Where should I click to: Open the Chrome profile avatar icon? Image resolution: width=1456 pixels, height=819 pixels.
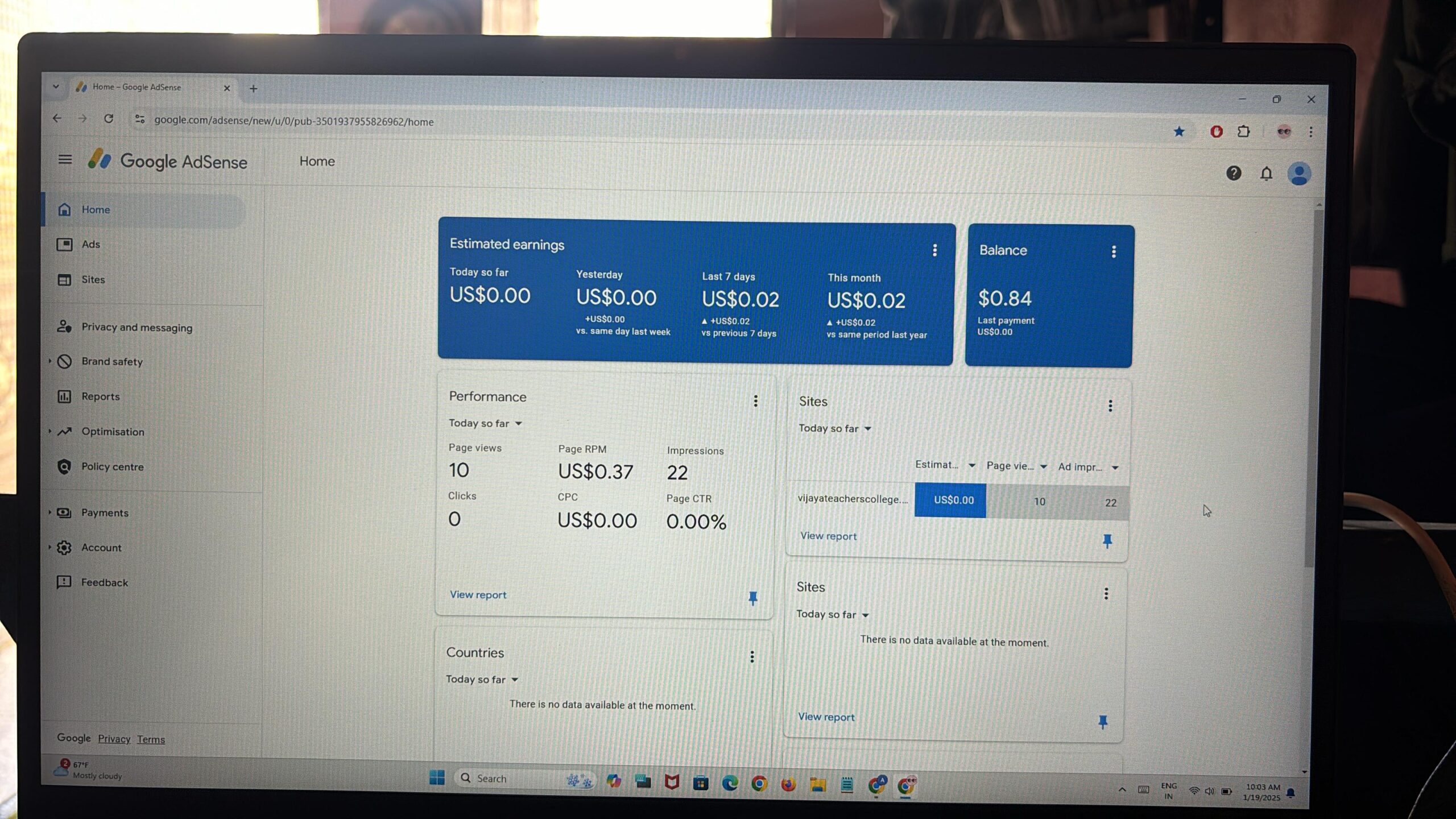pos(1284,132)
